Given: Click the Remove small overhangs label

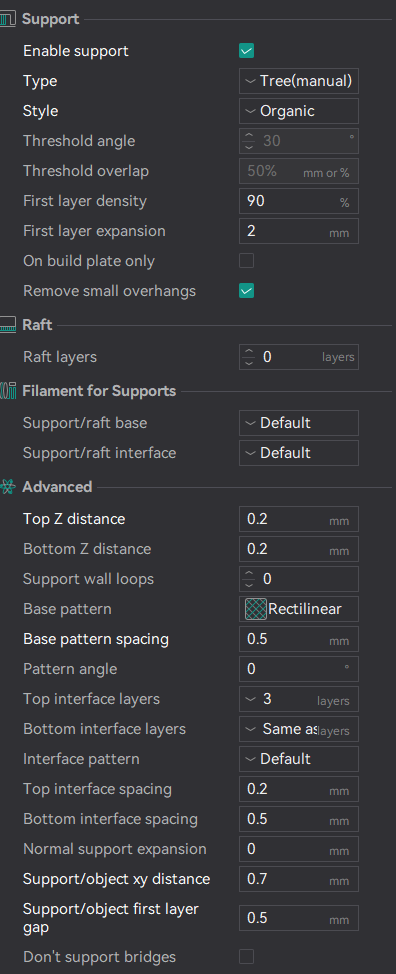Looking at the screenshot, I should [109, 291].
